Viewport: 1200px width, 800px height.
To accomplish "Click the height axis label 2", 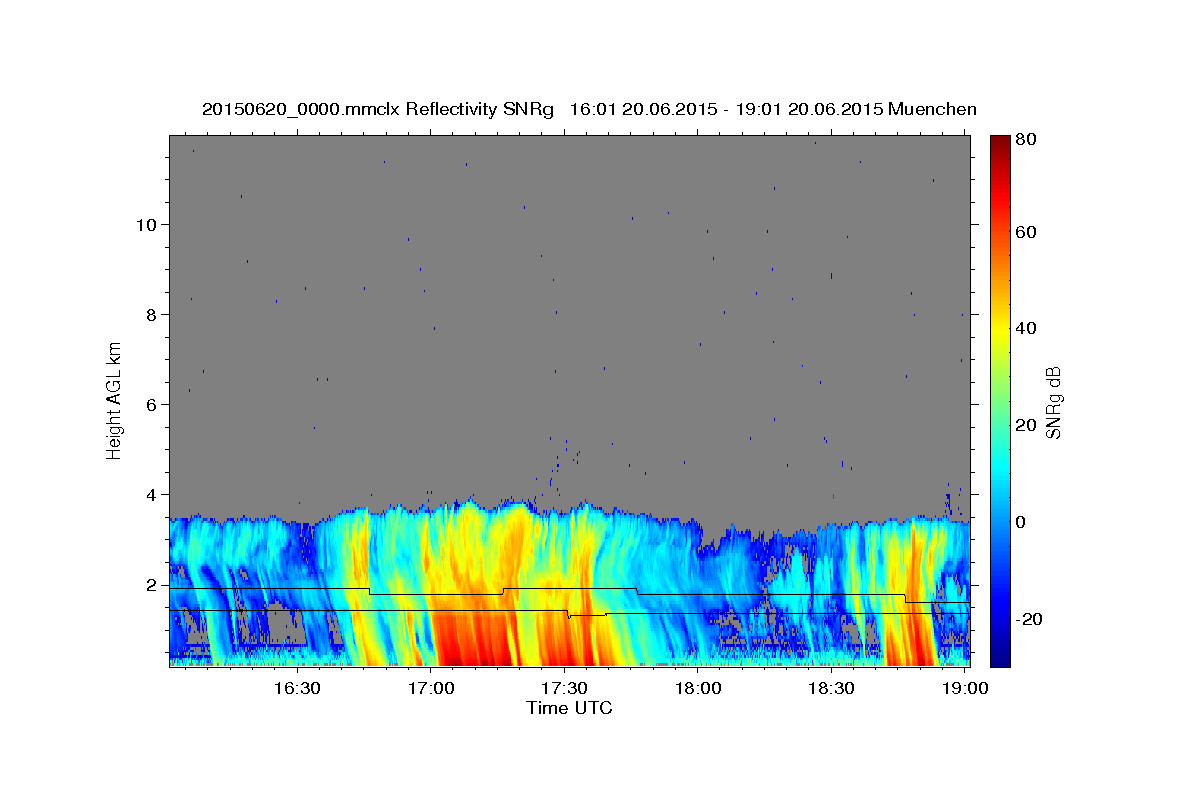I will (x=152, y=584).
